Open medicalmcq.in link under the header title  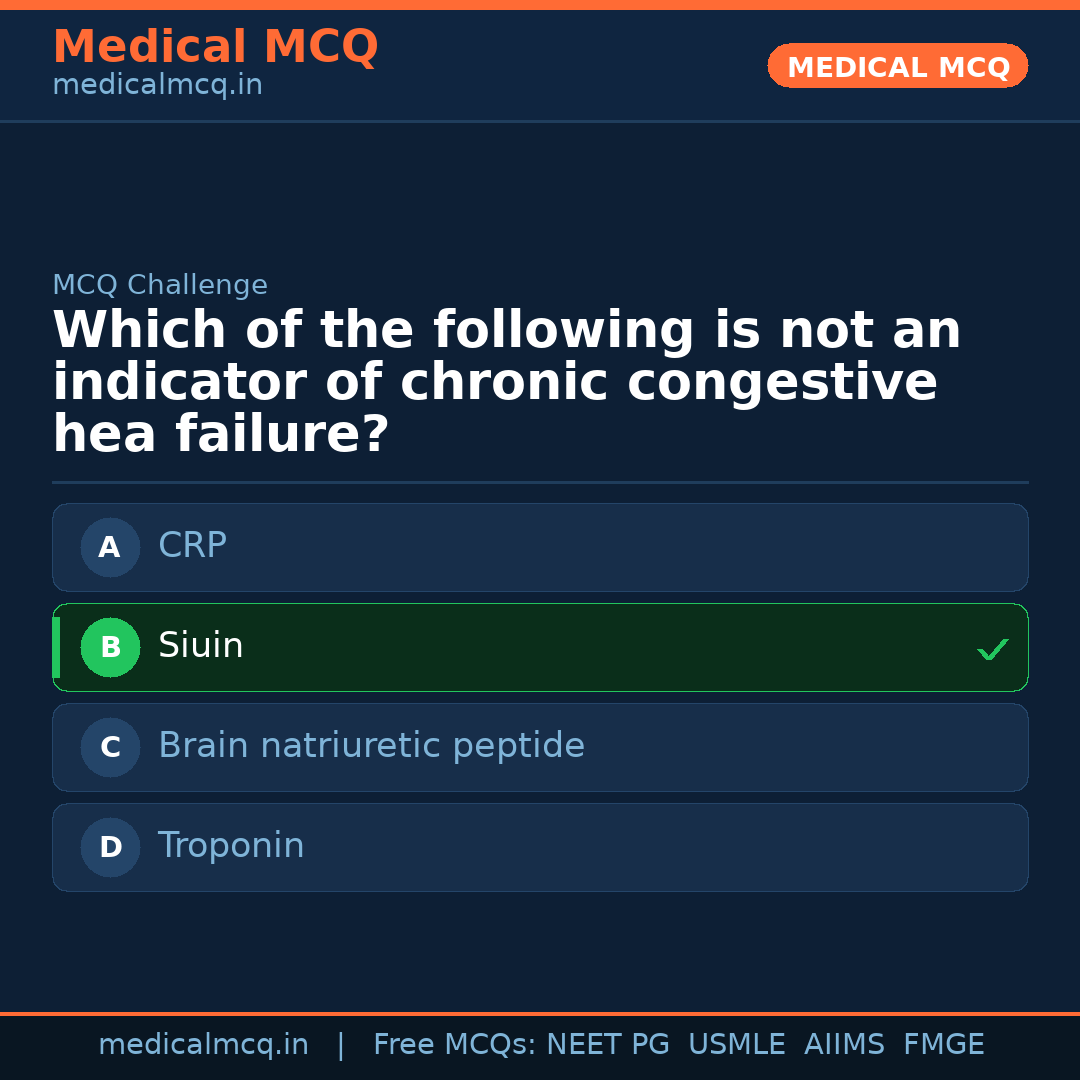(157, 86)
